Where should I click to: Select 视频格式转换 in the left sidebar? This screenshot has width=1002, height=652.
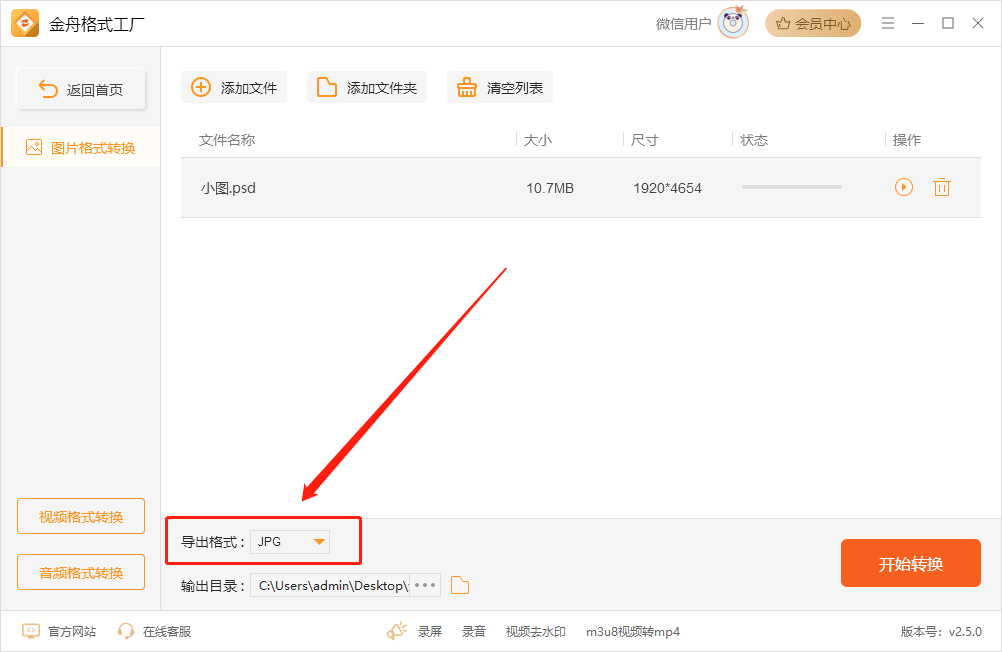click(80, 516)
